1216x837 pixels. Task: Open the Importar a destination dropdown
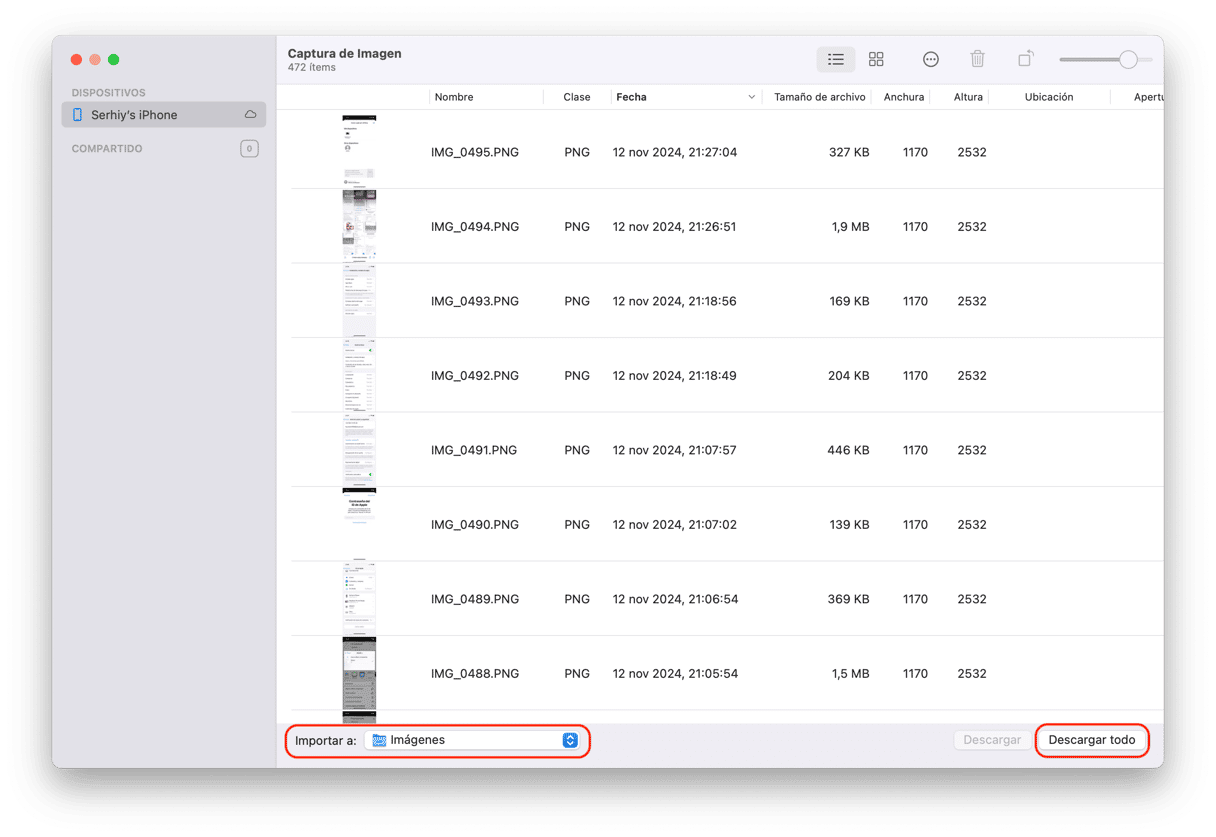pos(473,741)
